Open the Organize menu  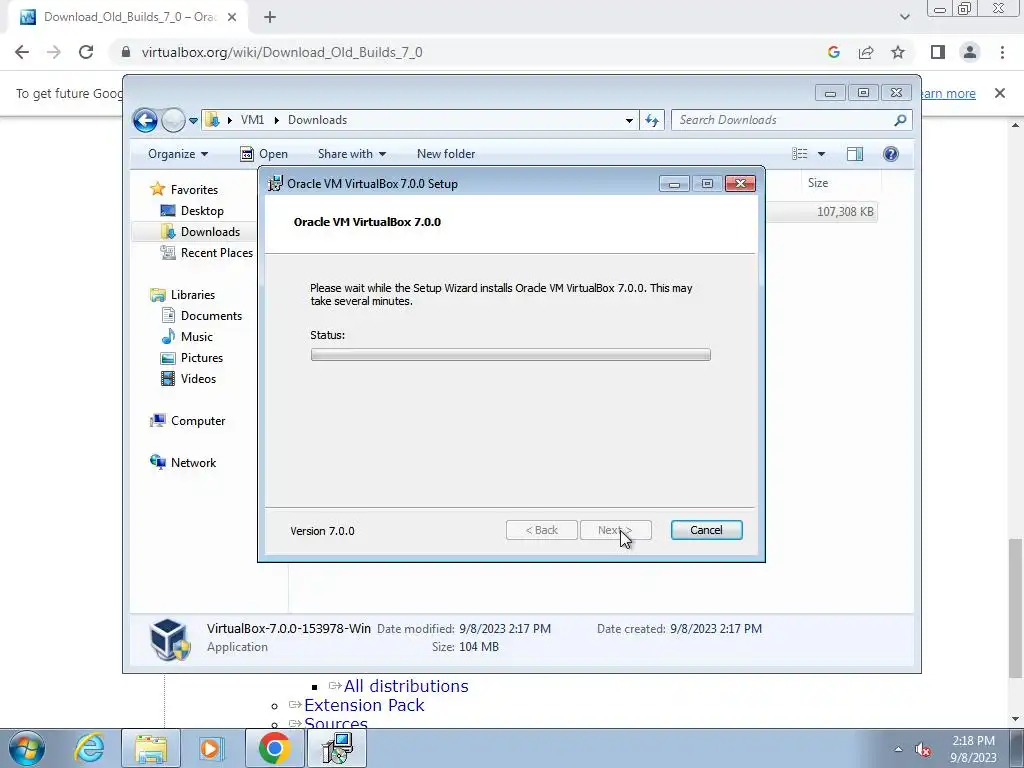(178, 154)
